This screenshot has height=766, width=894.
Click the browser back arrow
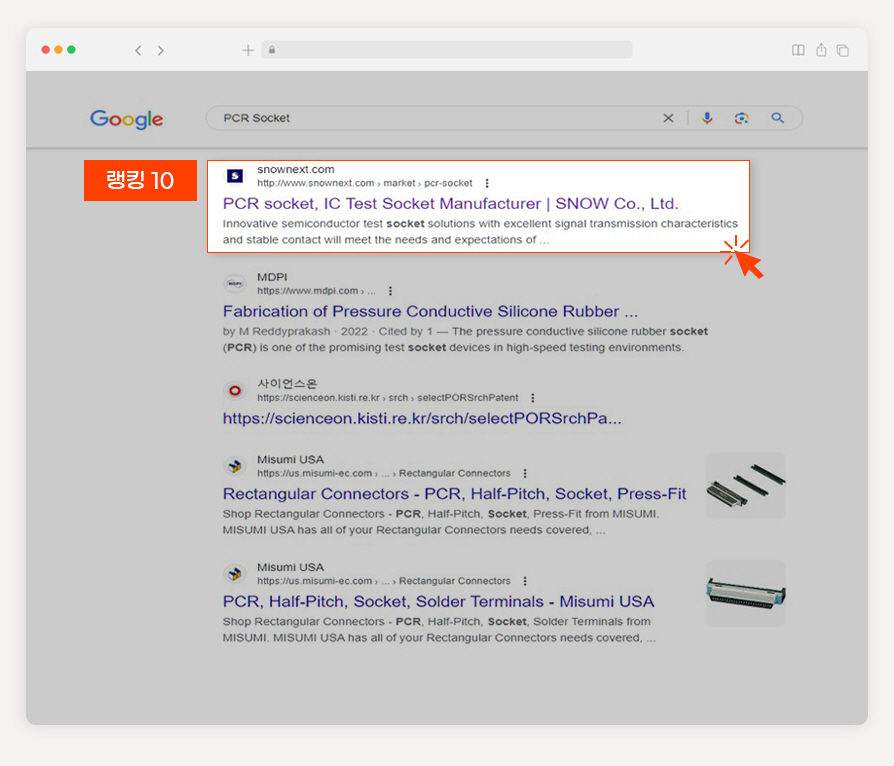tap(138, 51)
